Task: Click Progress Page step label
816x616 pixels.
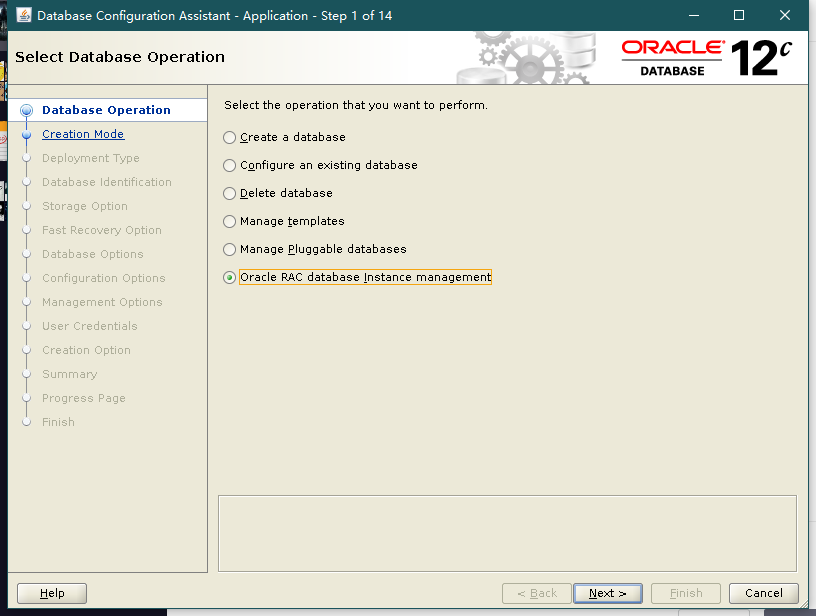Action: coord(84,398)
